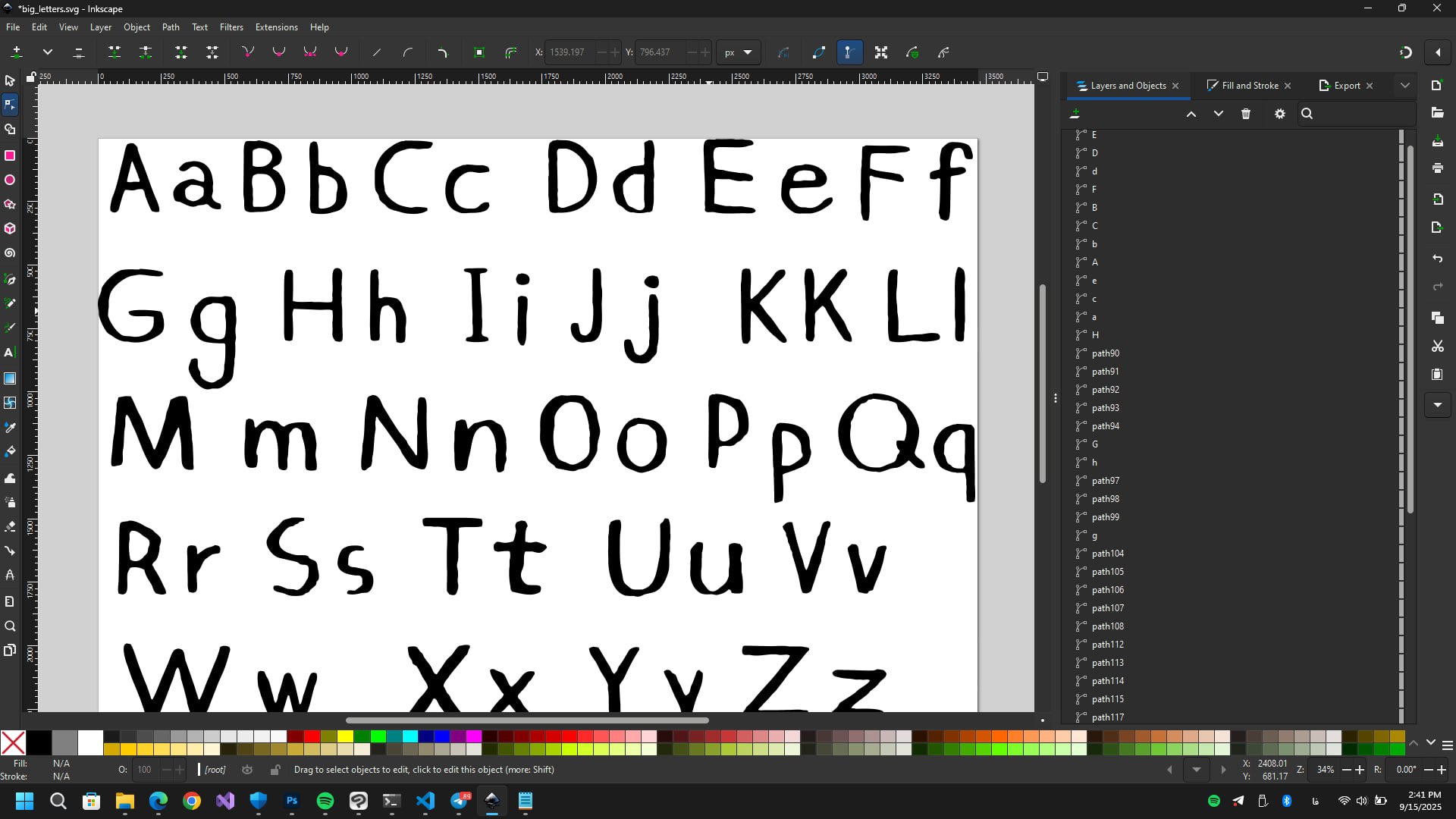The width and height of the screenshot is (1456, 819).
Task: Click the insert new nodes icon
Action: pos(17,52)
